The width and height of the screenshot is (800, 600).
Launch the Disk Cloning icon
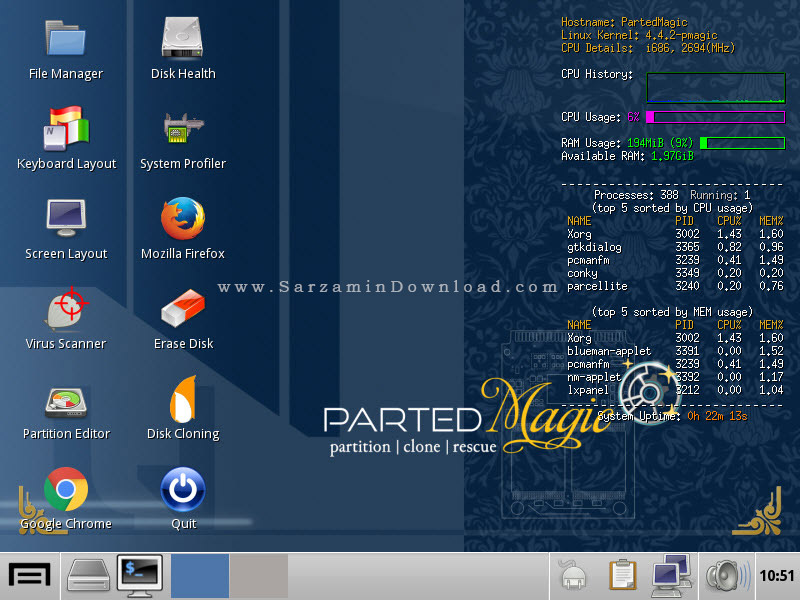point(183,399)
